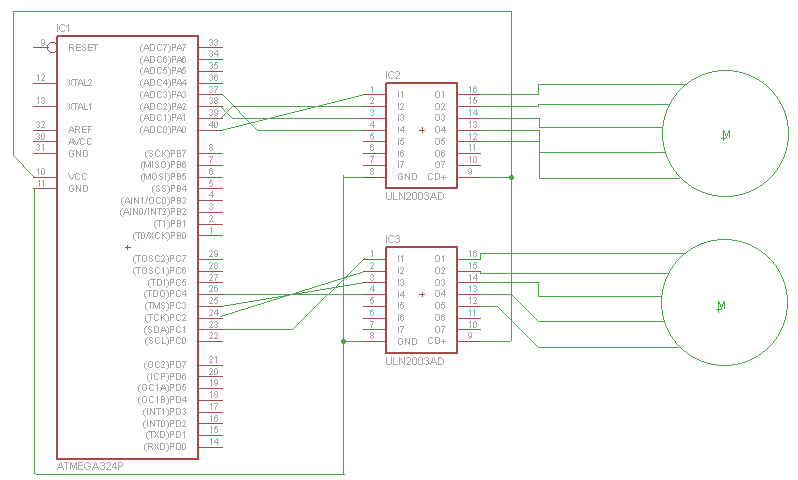This screenshot has width=798, height=480.
Task: Select the (T1)PB1 pin label
Action: click(x=169, y=224)
